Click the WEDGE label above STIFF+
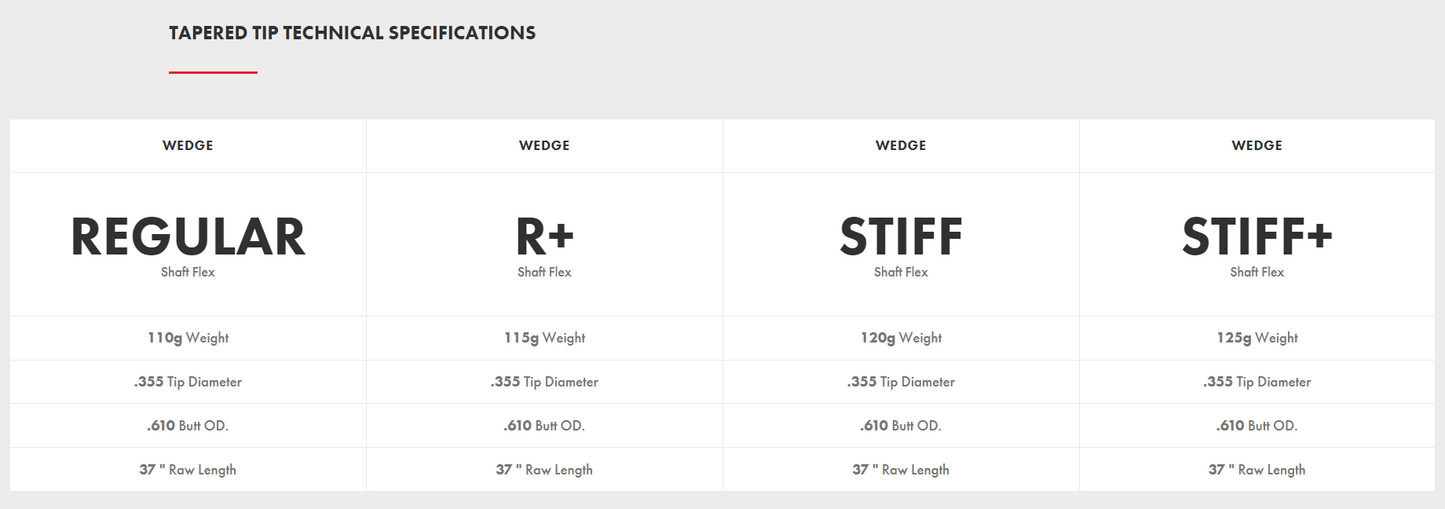 [x=1257, y=146]
